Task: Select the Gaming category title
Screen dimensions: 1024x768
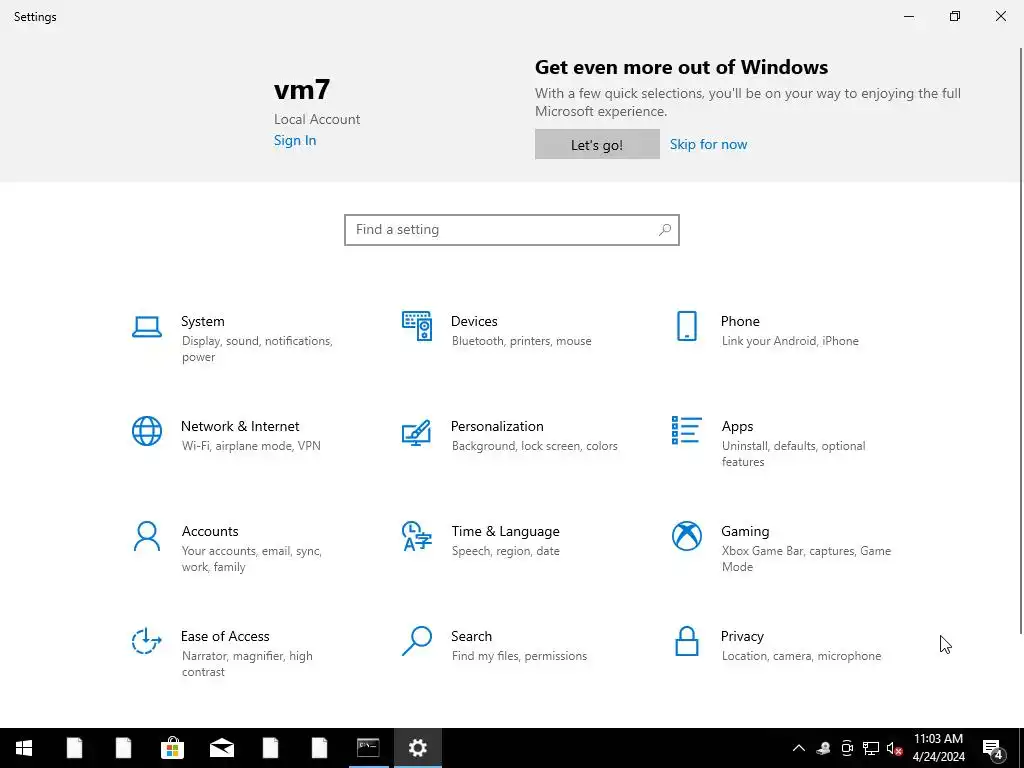Action: tap(745, 532)
